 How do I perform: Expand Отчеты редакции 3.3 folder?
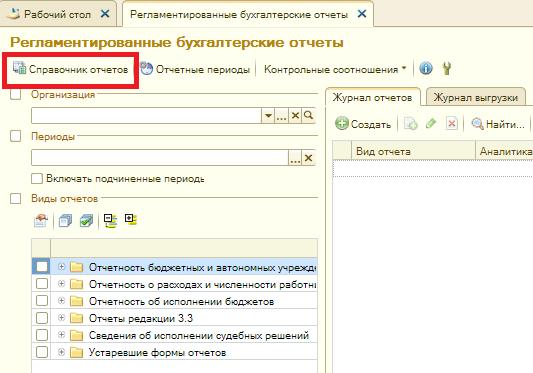pos(61,318)
